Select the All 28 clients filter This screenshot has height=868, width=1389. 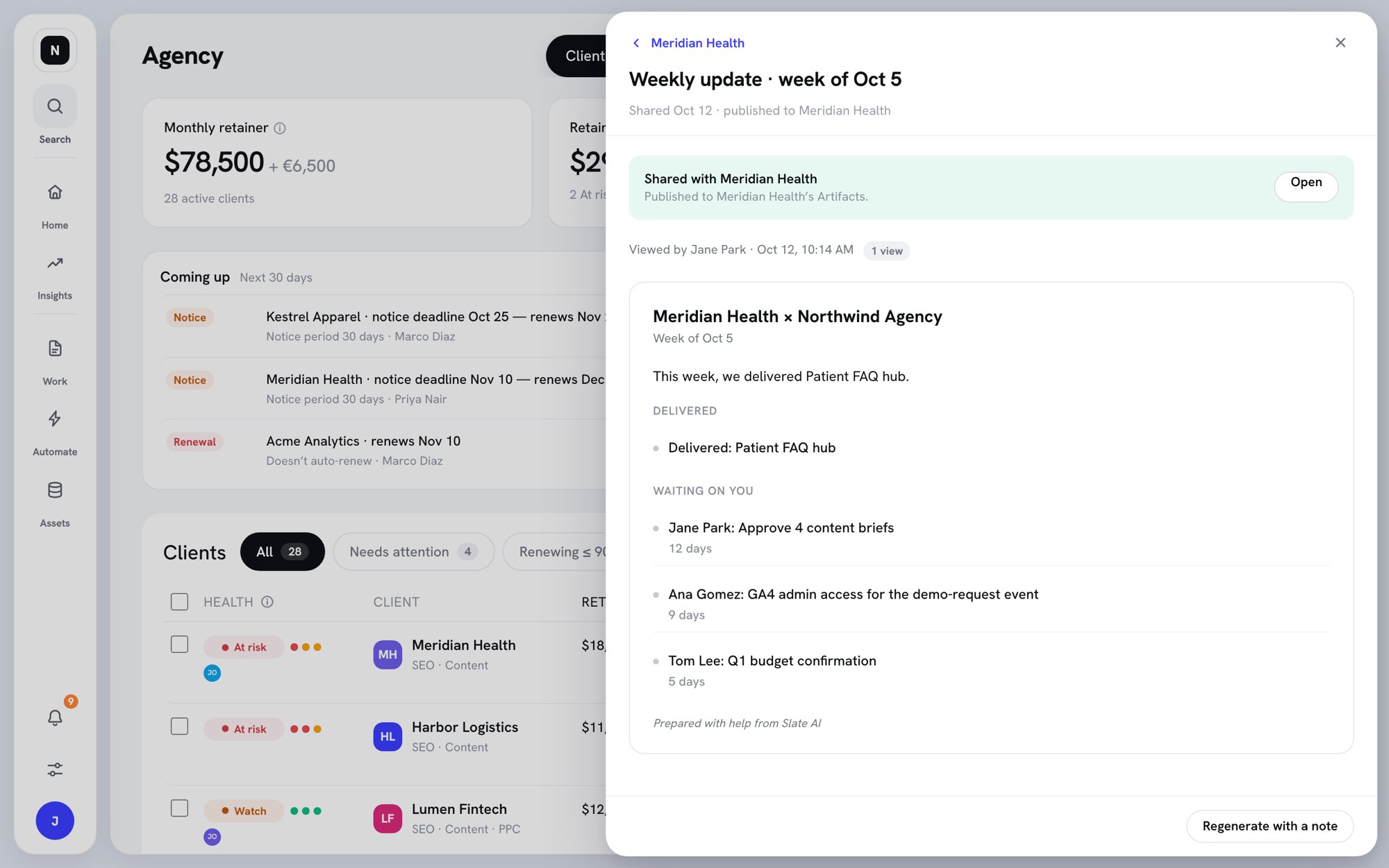283,551
